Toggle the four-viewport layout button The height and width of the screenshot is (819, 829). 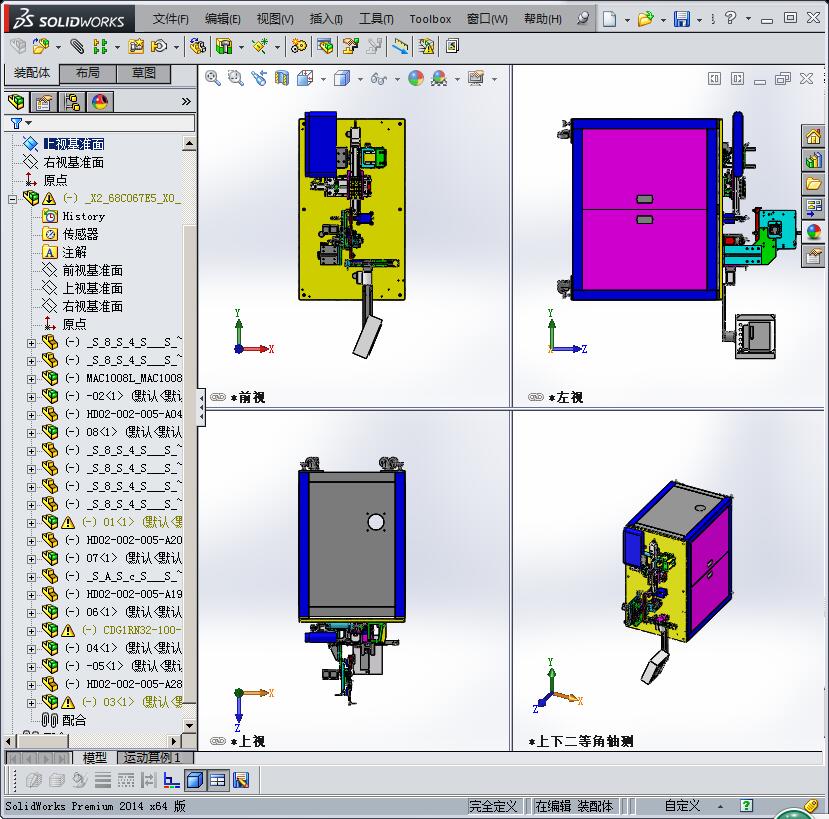click(218, 780)
